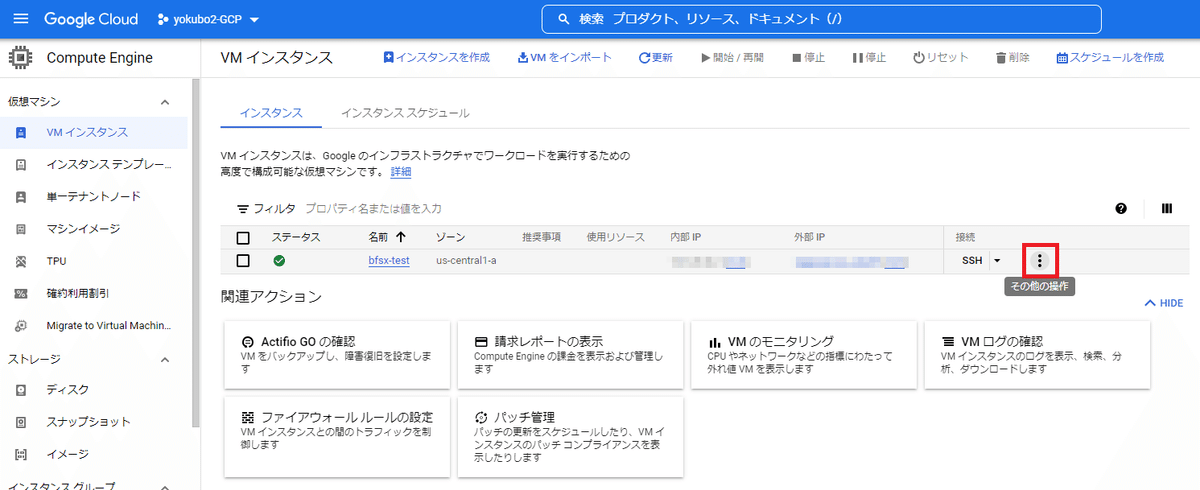
Task: Open the Actifio GO の確認 card
Action: click(x=337, y=355)
